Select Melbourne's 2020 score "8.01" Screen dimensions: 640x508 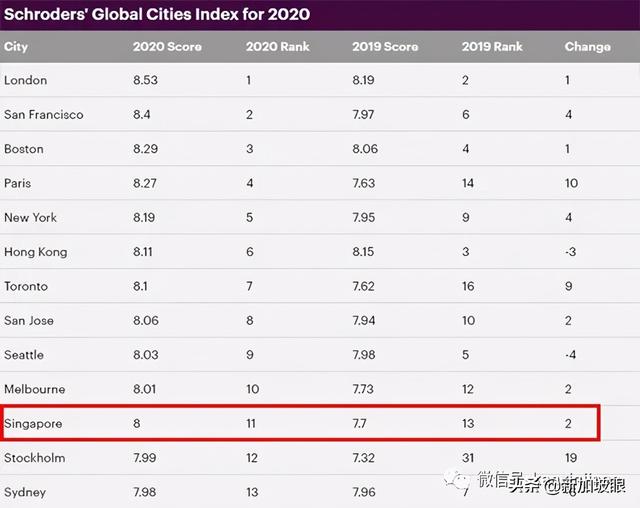pyautogui.click(x=144, y=389)
